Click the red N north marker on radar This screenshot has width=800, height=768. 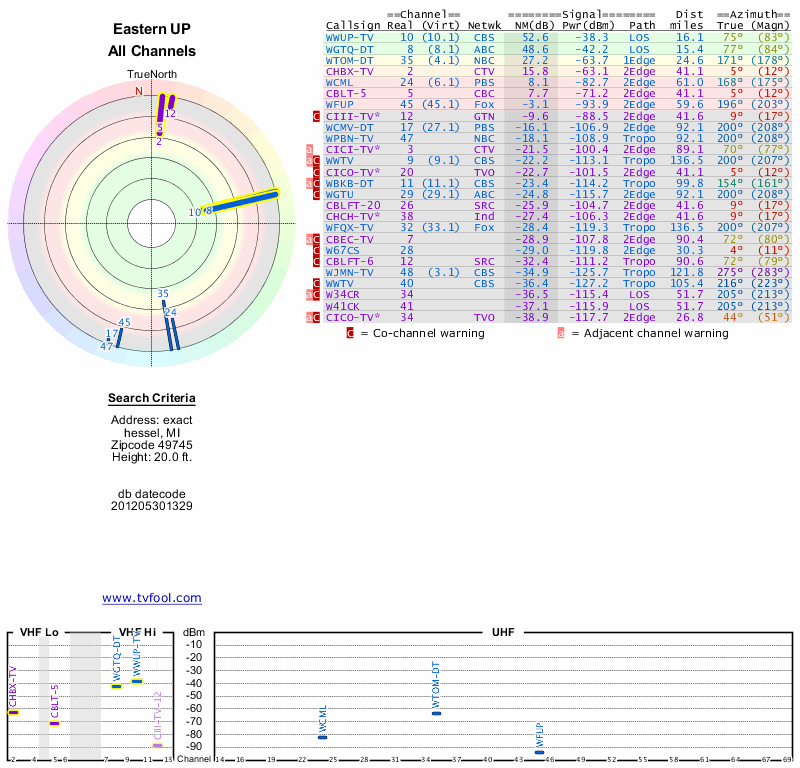pos(139,91)
